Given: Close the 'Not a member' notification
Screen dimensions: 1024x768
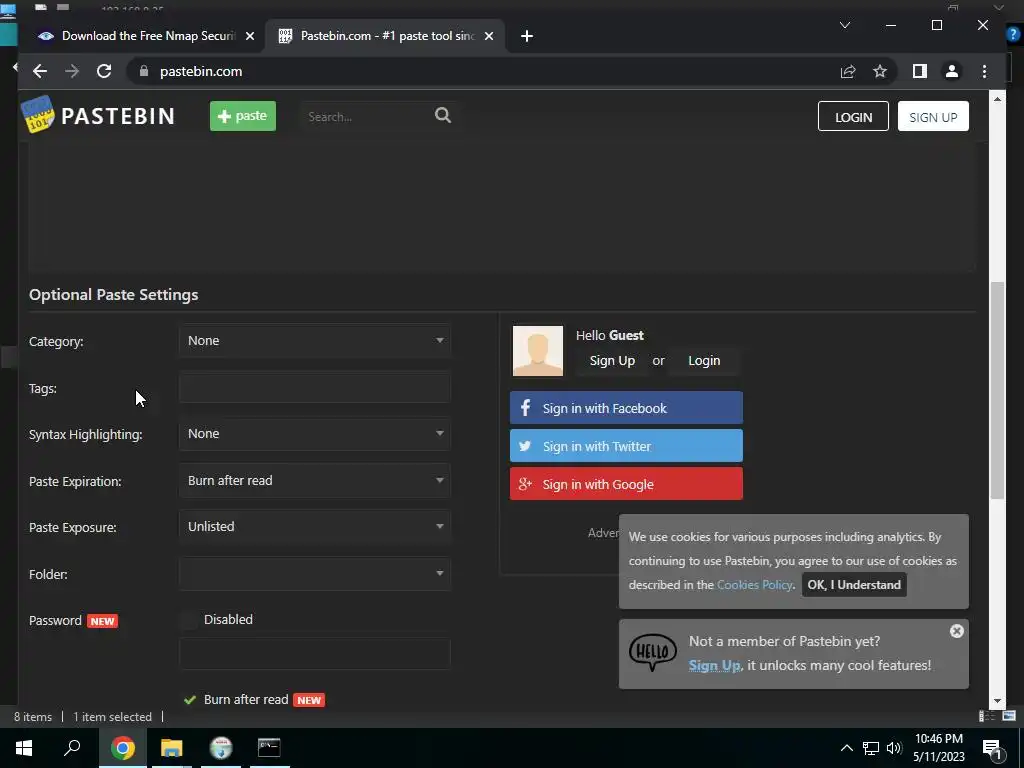Looking at the screenshot, I should [957, 631].
